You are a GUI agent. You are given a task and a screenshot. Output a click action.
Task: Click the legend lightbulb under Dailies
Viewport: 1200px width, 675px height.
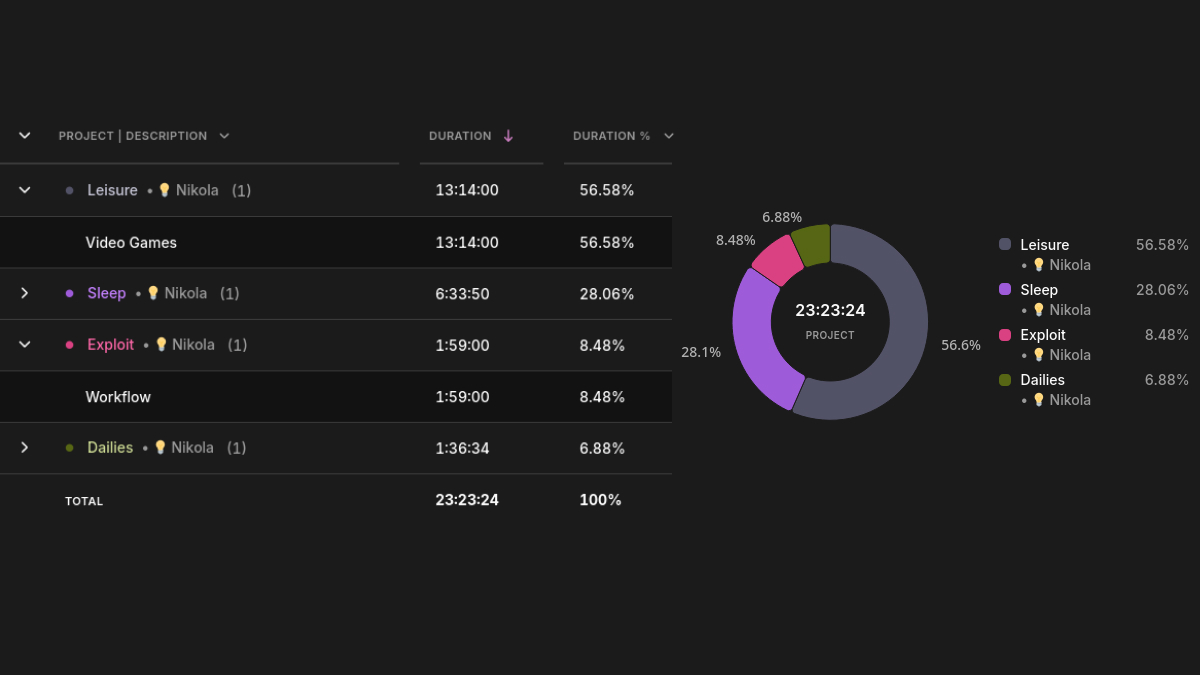pyautogui.click(x=1039, y=400)
